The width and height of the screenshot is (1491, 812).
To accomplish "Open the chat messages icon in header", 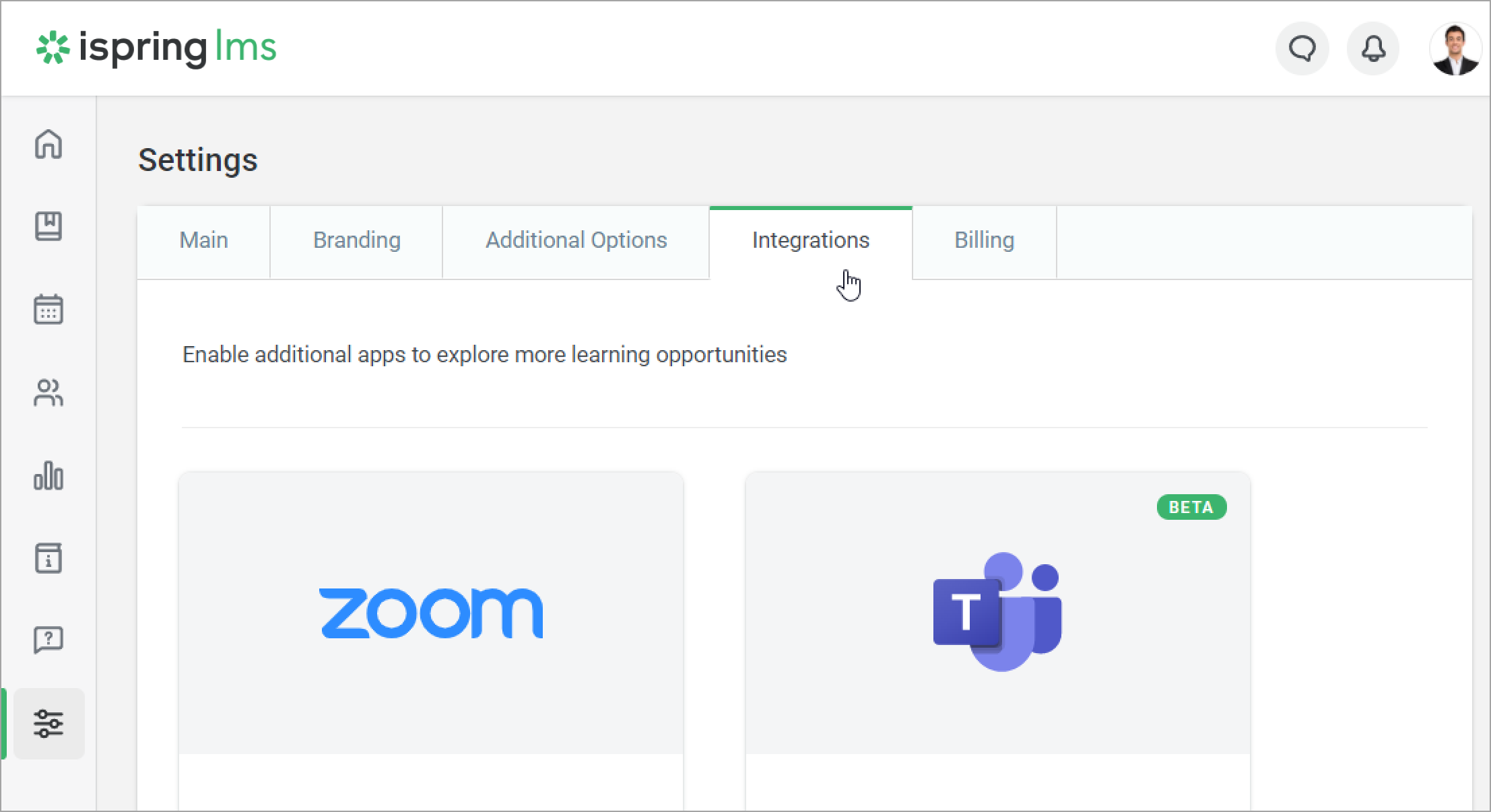I will coord(1302,48).
